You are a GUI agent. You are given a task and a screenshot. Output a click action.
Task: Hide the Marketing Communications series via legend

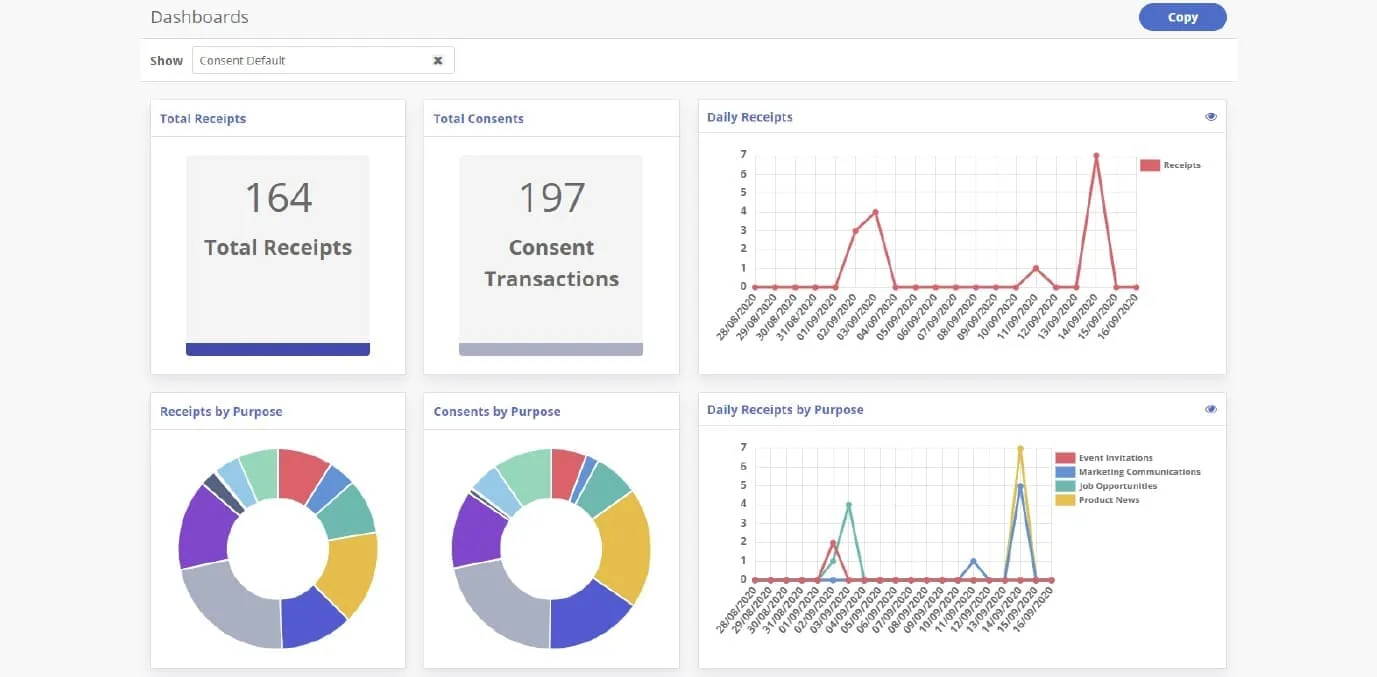[1128, 472]
